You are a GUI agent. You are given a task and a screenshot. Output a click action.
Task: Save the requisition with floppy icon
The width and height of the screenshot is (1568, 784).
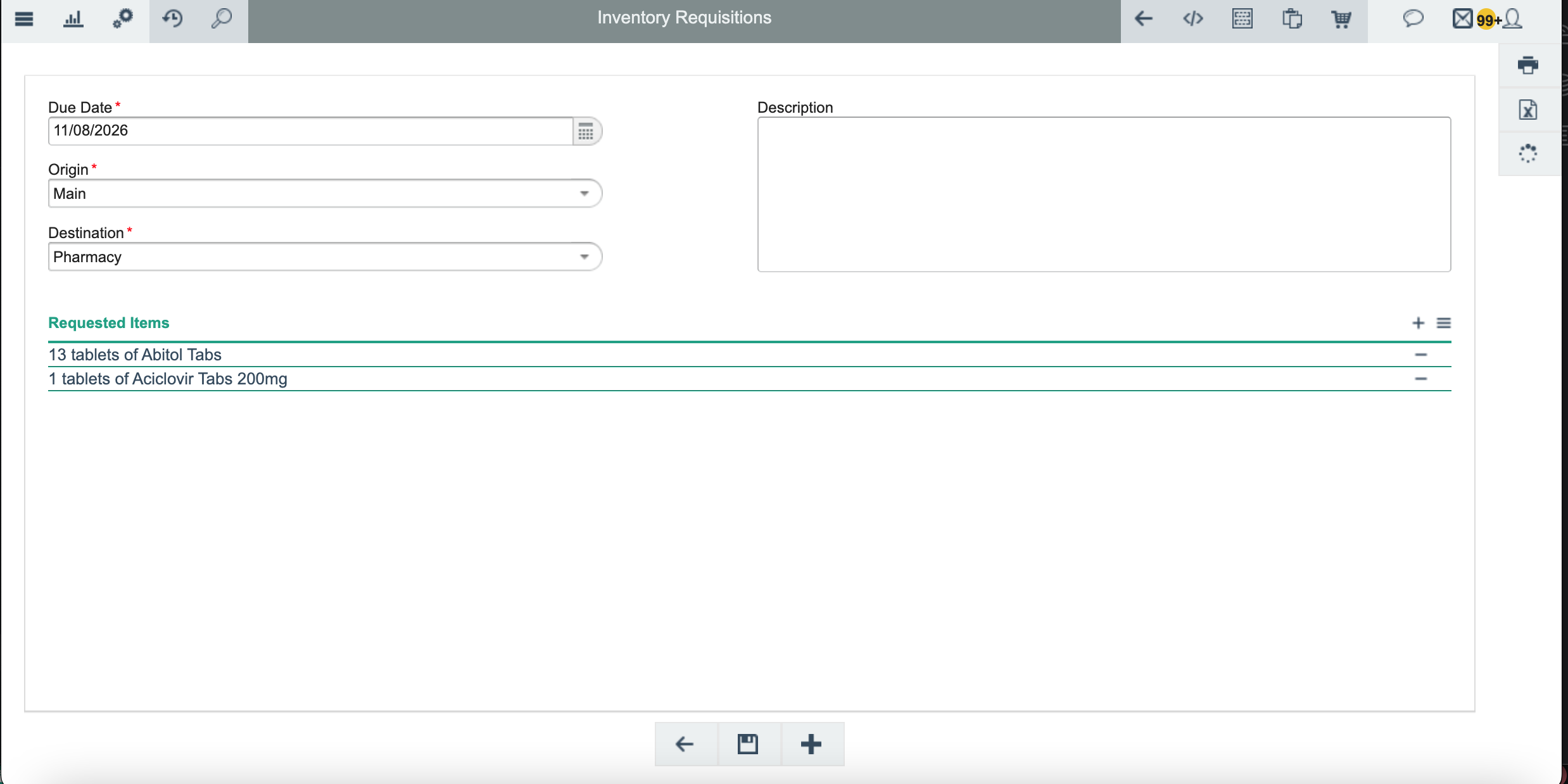749,744
